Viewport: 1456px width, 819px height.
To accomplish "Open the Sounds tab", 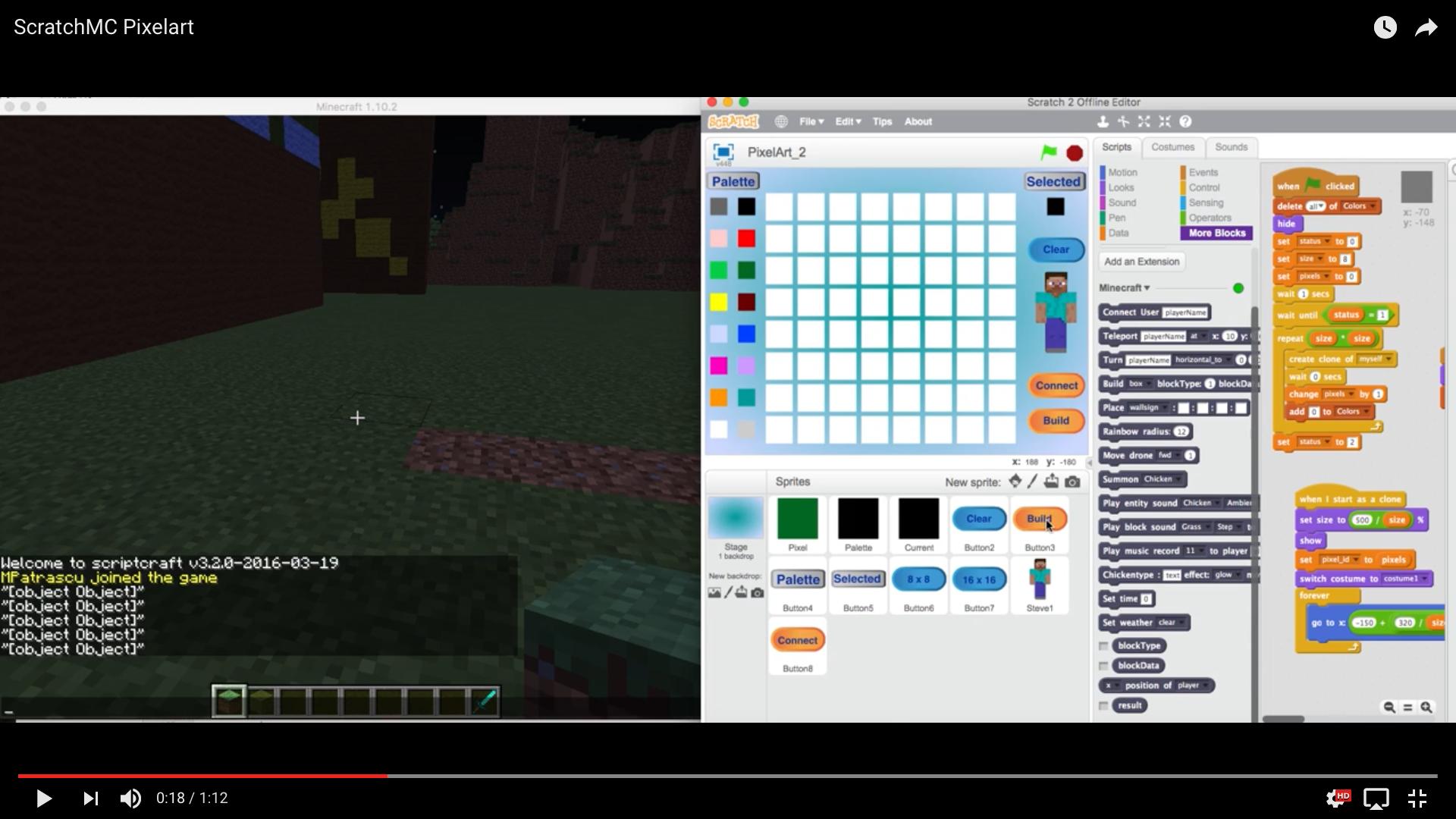I will [1231, 147].
